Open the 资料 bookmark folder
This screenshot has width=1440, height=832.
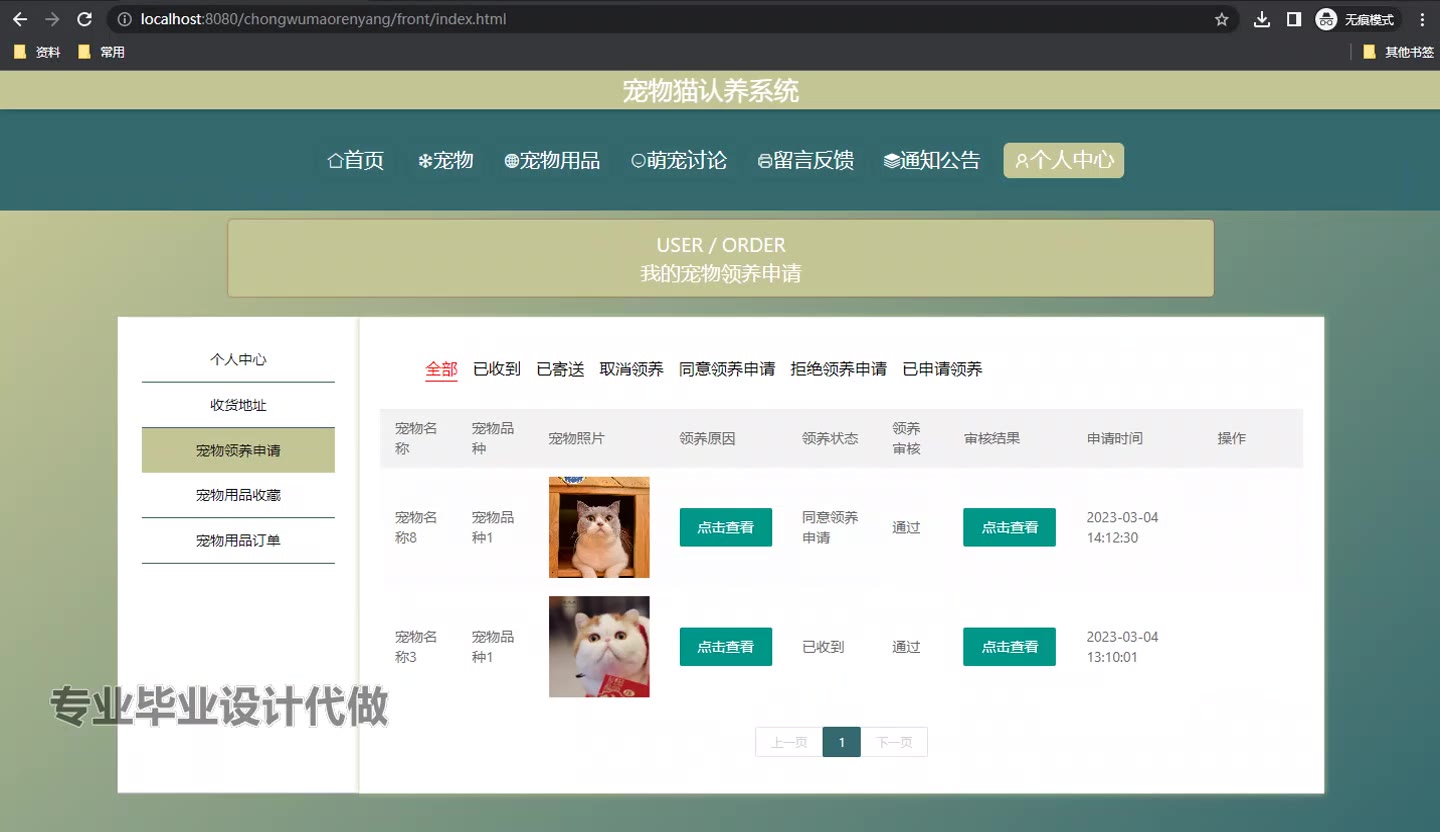(x=37, y=52)
